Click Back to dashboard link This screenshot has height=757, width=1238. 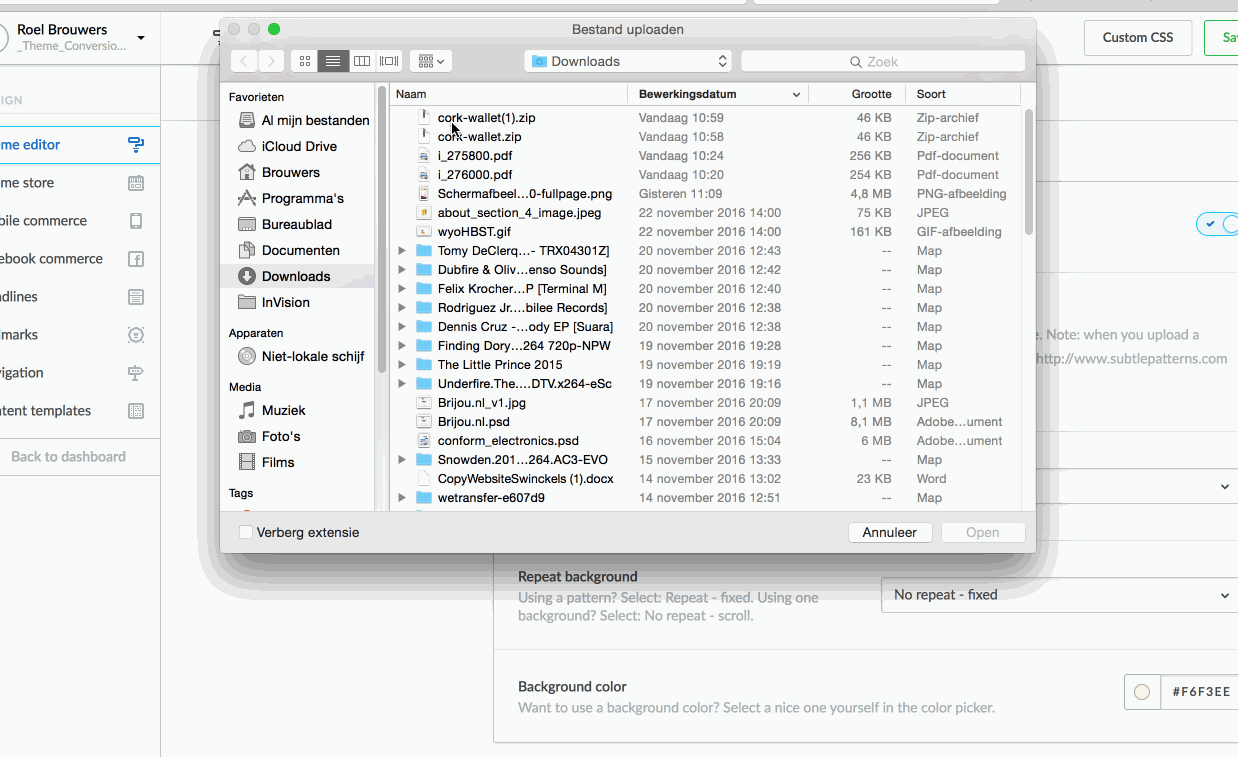pyautogui.click(x=69, y=457)
